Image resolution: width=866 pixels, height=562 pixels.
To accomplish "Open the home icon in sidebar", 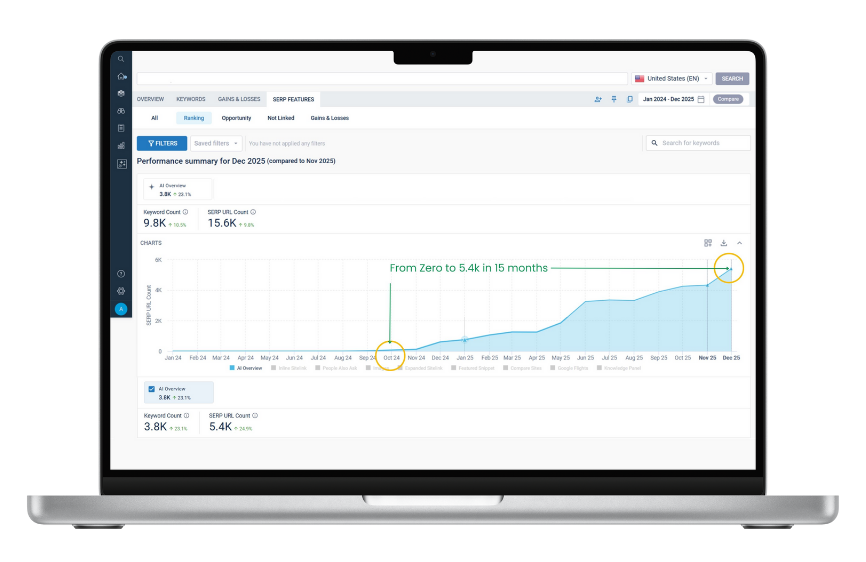I will click(122, 76).
